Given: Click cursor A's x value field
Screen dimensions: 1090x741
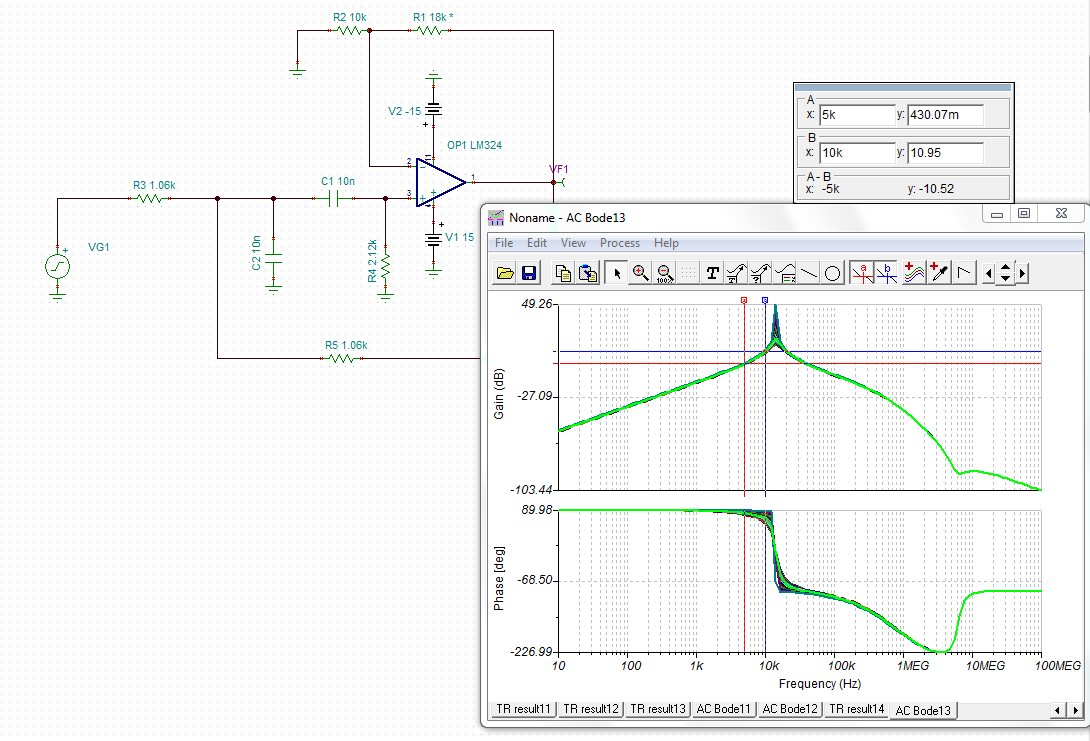Looking at the screenshot, I should 856,116.
